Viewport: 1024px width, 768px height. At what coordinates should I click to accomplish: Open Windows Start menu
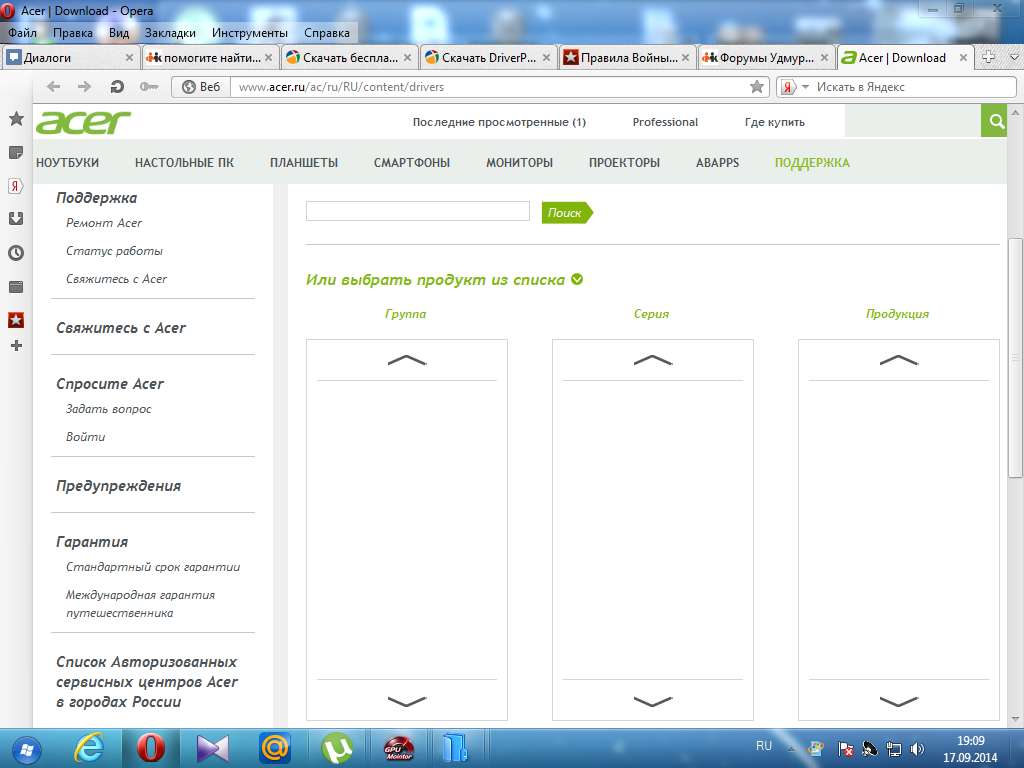(26, 749)
